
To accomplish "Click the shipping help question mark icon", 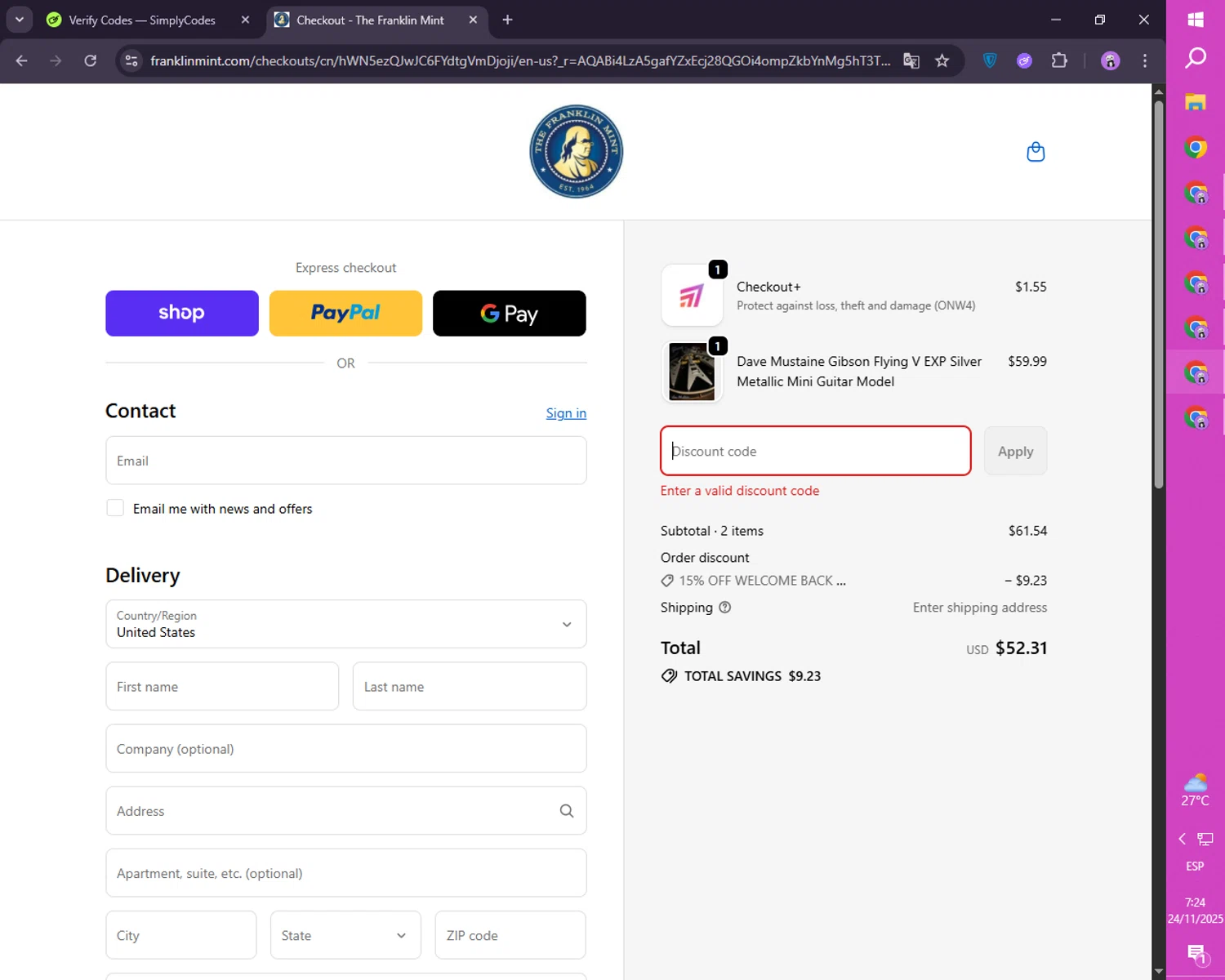I will click(724, 607).
